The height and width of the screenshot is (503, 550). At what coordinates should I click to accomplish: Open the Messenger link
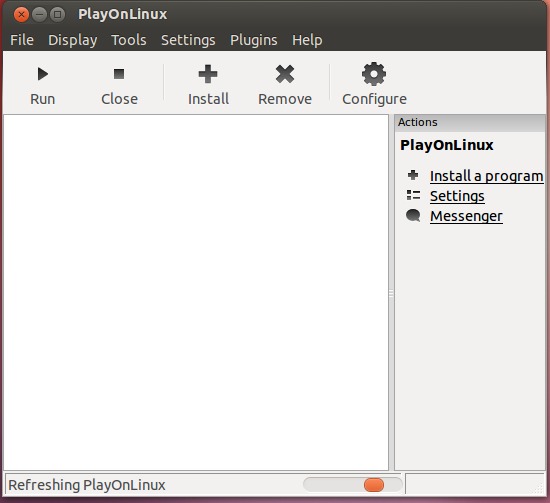[x=466, y=216]
